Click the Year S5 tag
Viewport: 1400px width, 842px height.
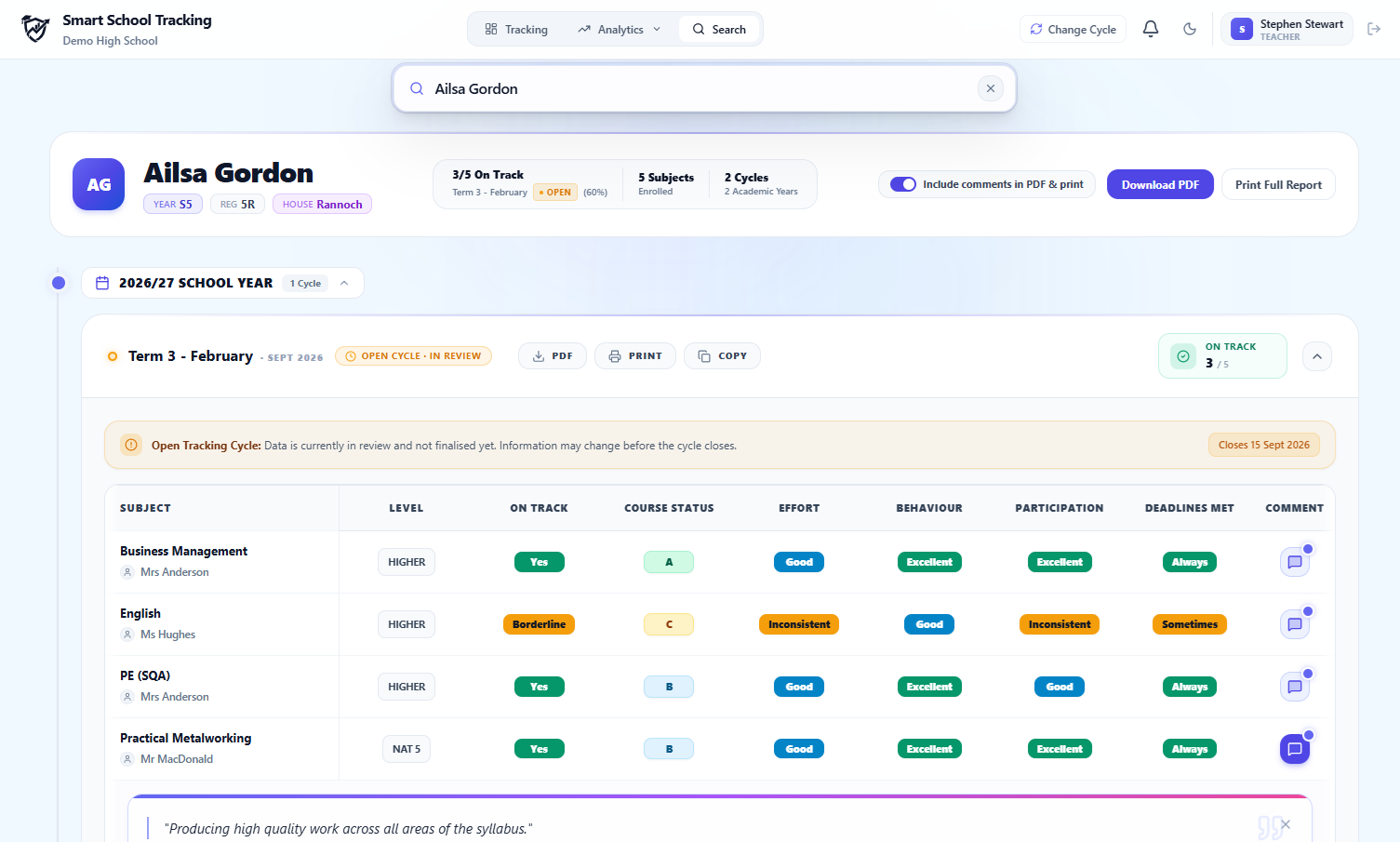coord(173,204)
